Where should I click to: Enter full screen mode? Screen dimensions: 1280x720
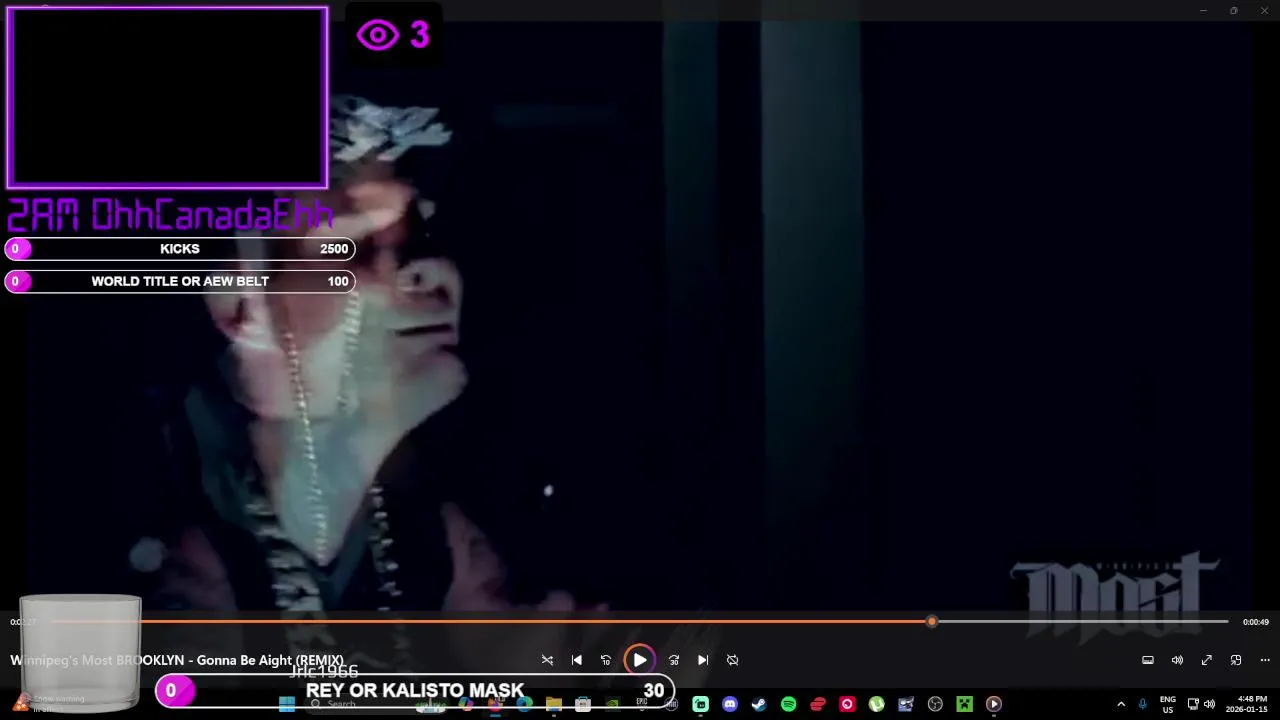[x=1207, y=660]
